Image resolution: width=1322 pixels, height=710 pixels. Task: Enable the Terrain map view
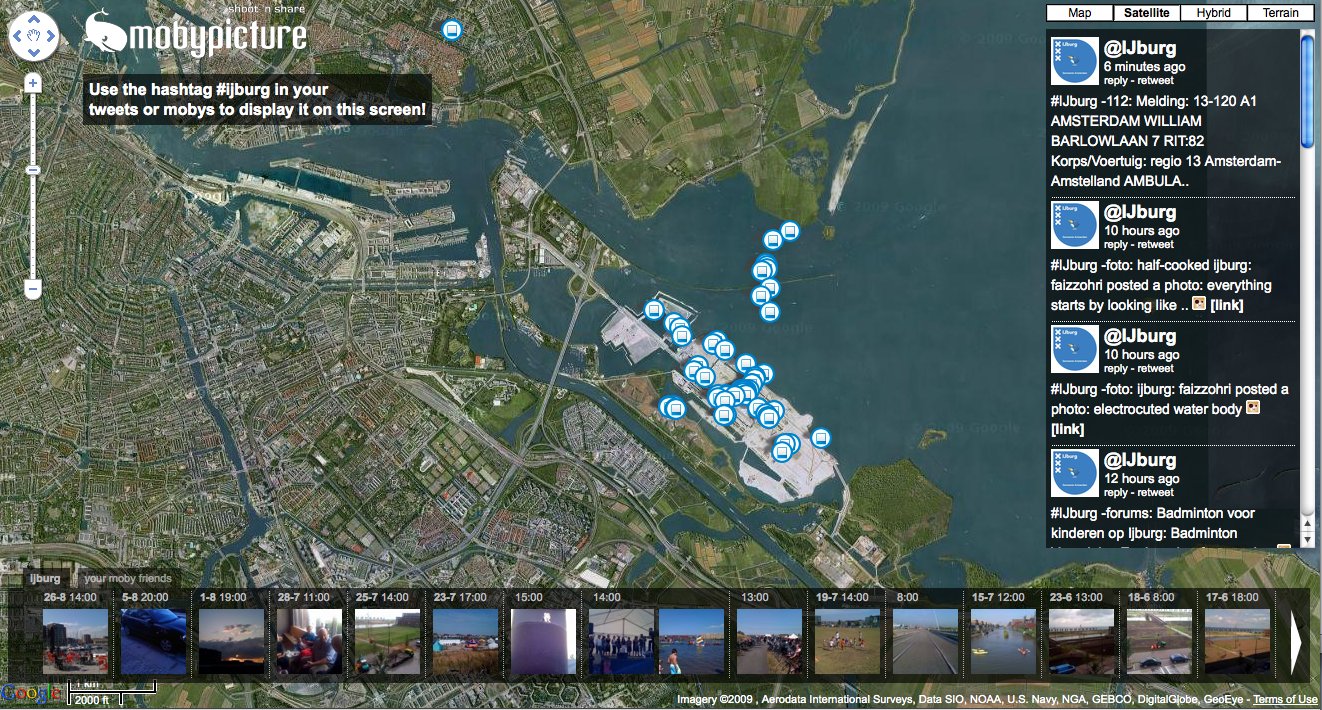pos(1280,13)
